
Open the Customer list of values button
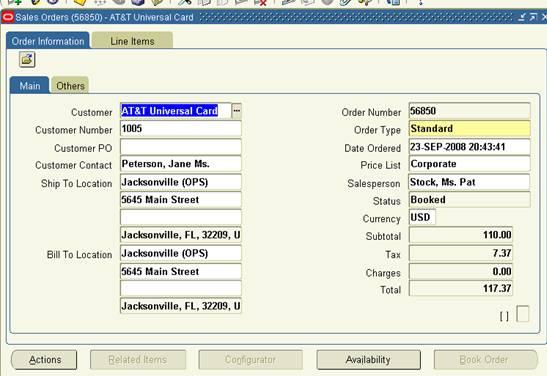(x=237, y=111)
